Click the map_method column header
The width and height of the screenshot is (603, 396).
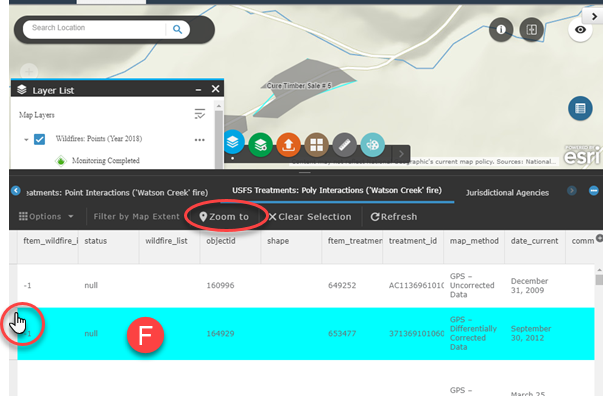tap(474, 246)
